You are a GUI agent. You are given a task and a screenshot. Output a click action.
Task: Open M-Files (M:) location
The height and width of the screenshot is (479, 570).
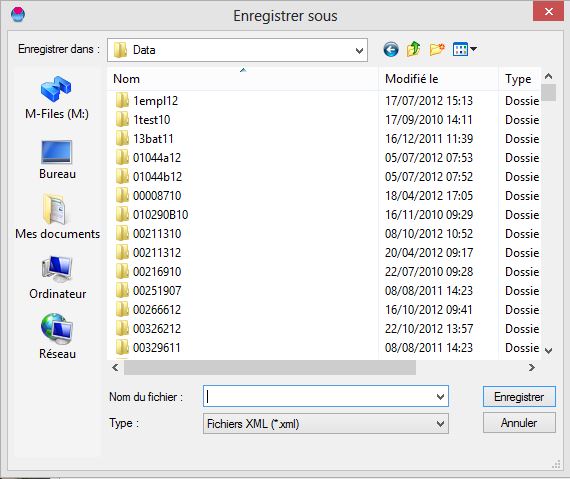tap(57, 98)
